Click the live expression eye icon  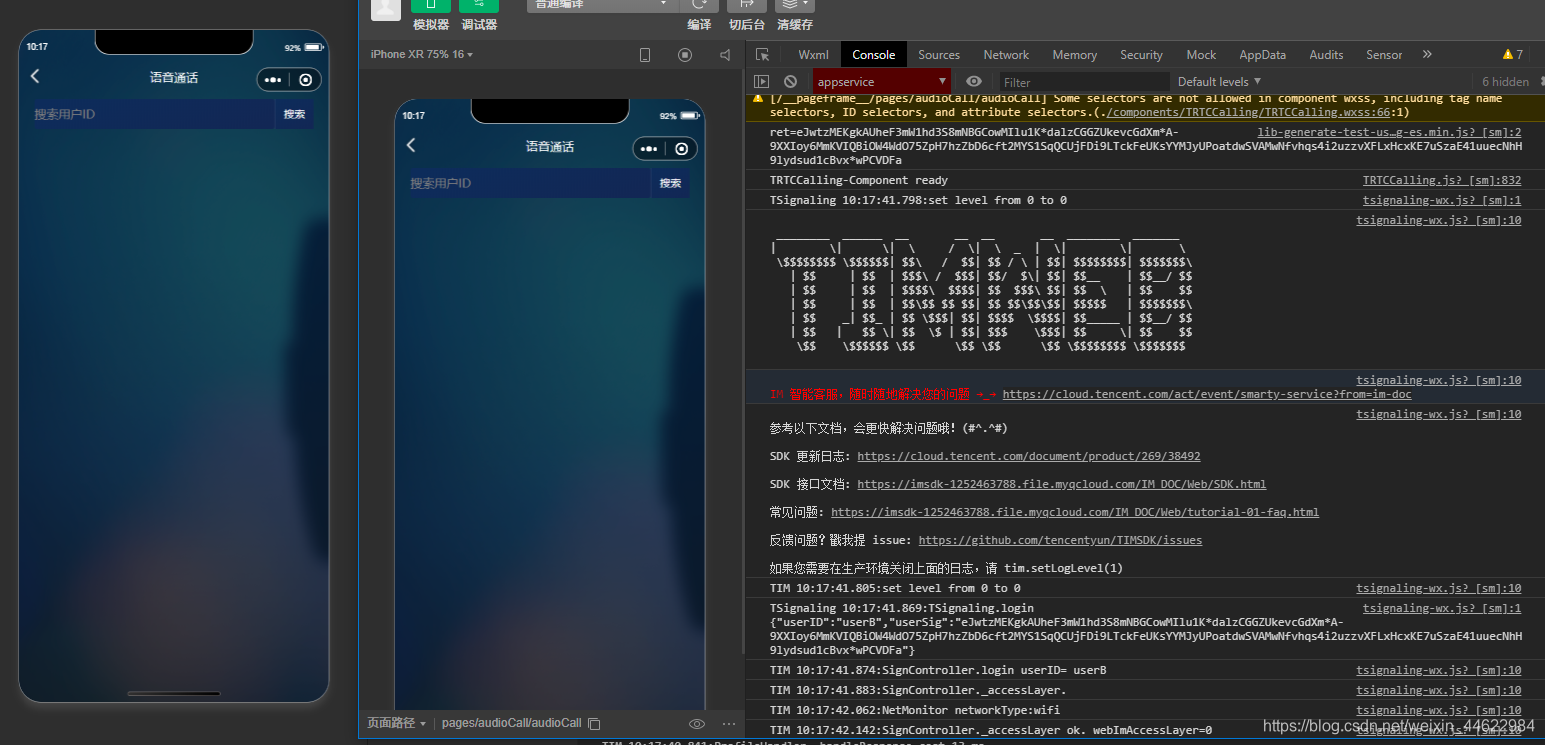974,82
